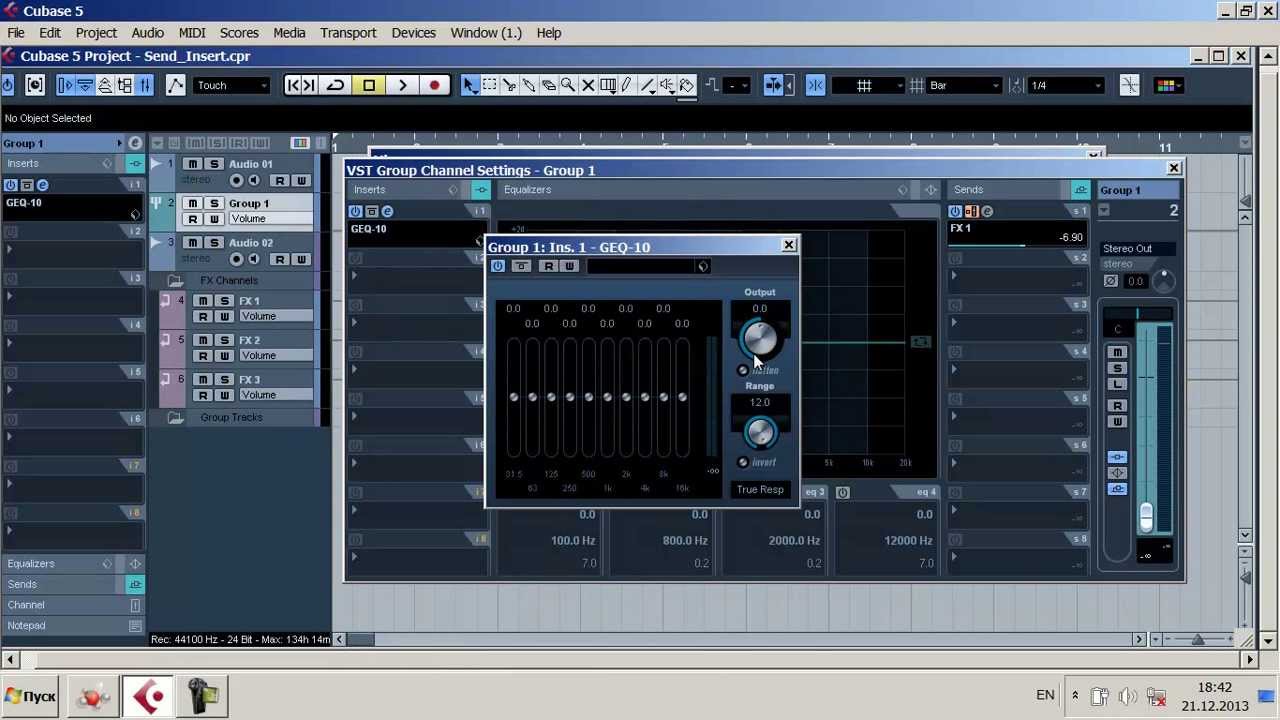Enable monitoring on the Audio 02 track
Viewport: 1280px width, 720px height.
coord(254,260)
